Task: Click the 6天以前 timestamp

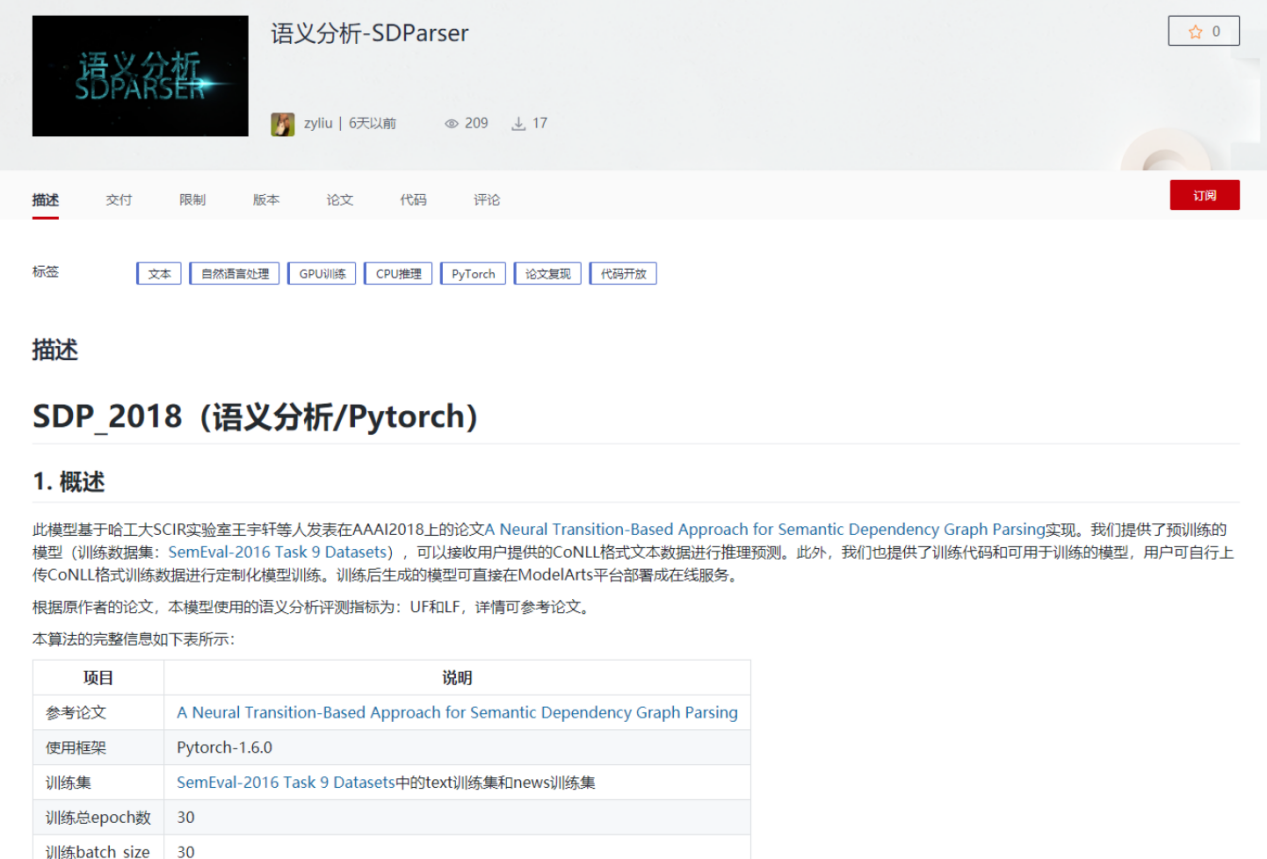Action: pos(372,124)
